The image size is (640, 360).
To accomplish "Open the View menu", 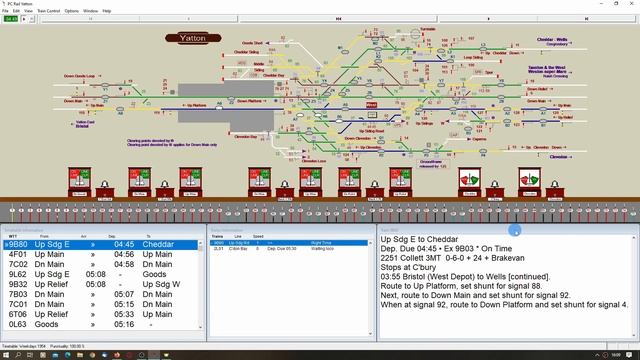I will point(28,11).
